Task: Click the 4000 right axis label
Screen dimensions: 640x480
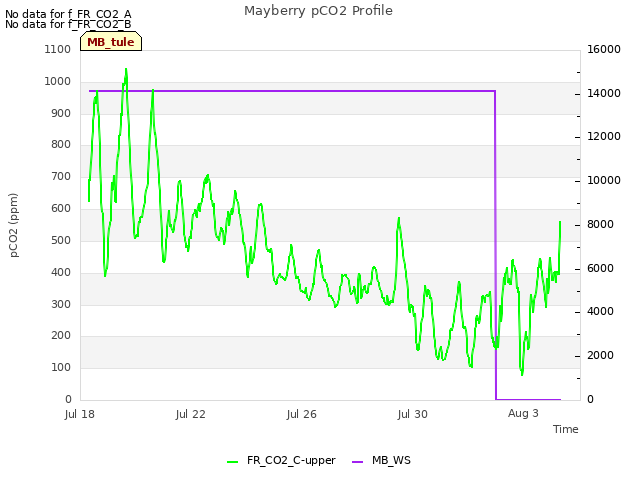Action: (x=600, y=311)
